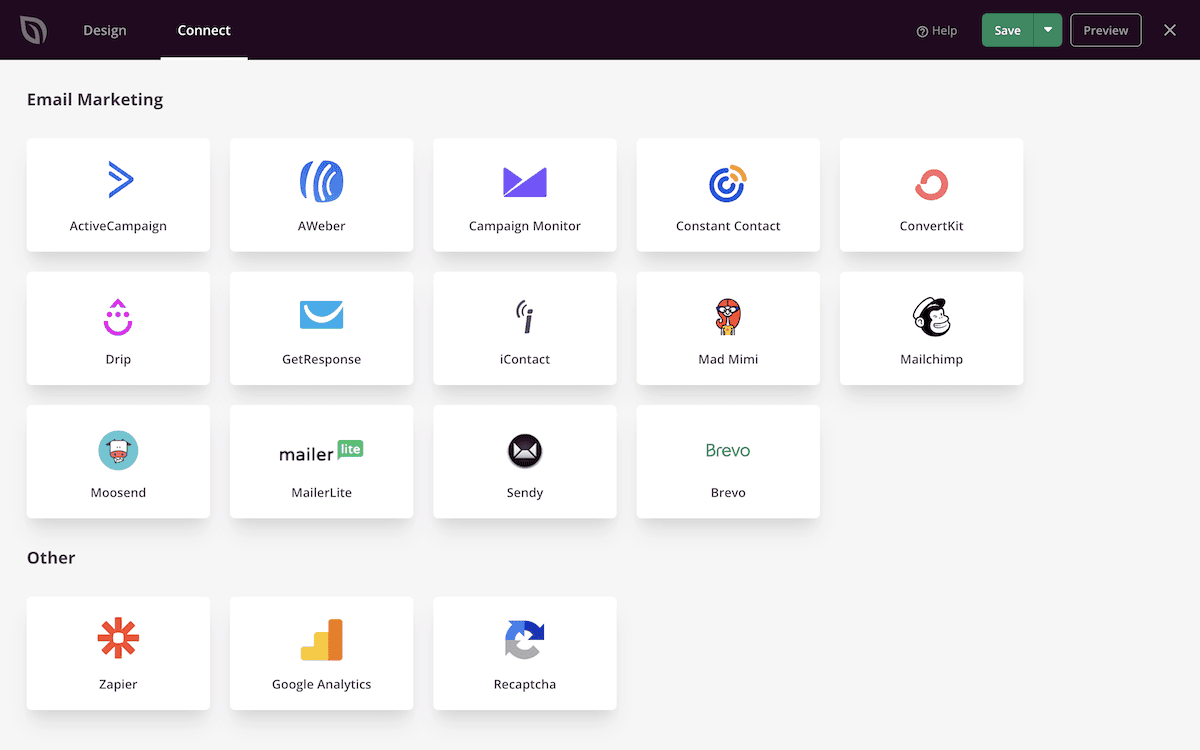Screen dimensions: 1200x750
Task: Open the Save options dropdown arrow
Action: pos(1048,30)
